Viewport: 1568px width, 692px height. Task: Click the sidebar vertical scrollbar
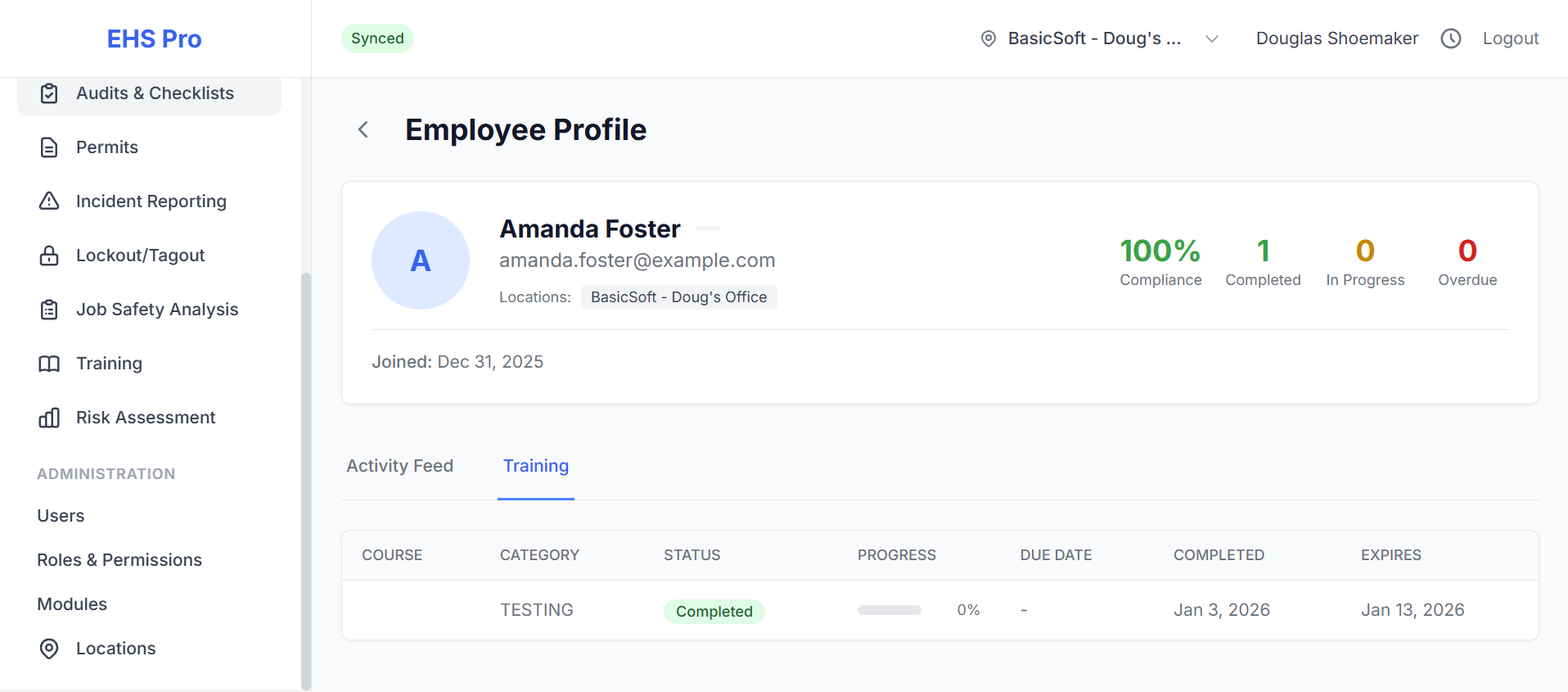click(306, 481)
